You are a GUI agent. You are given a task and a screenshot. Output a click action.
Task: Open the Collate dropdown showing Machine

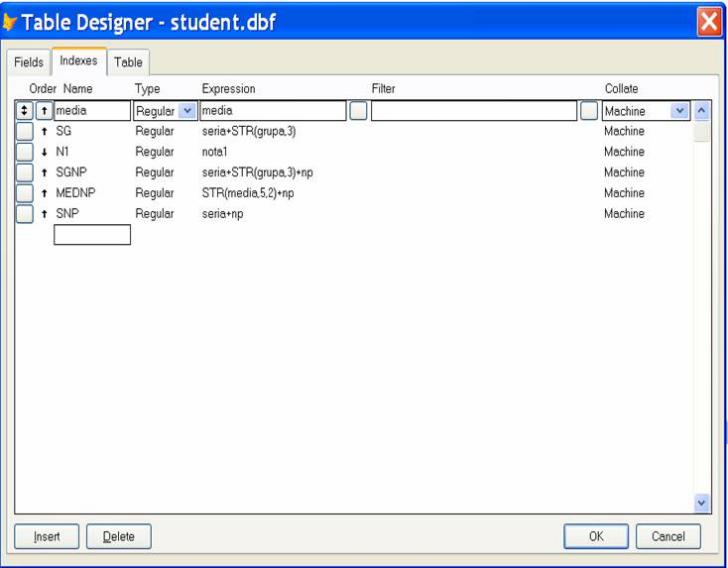(x=681, y=111)
